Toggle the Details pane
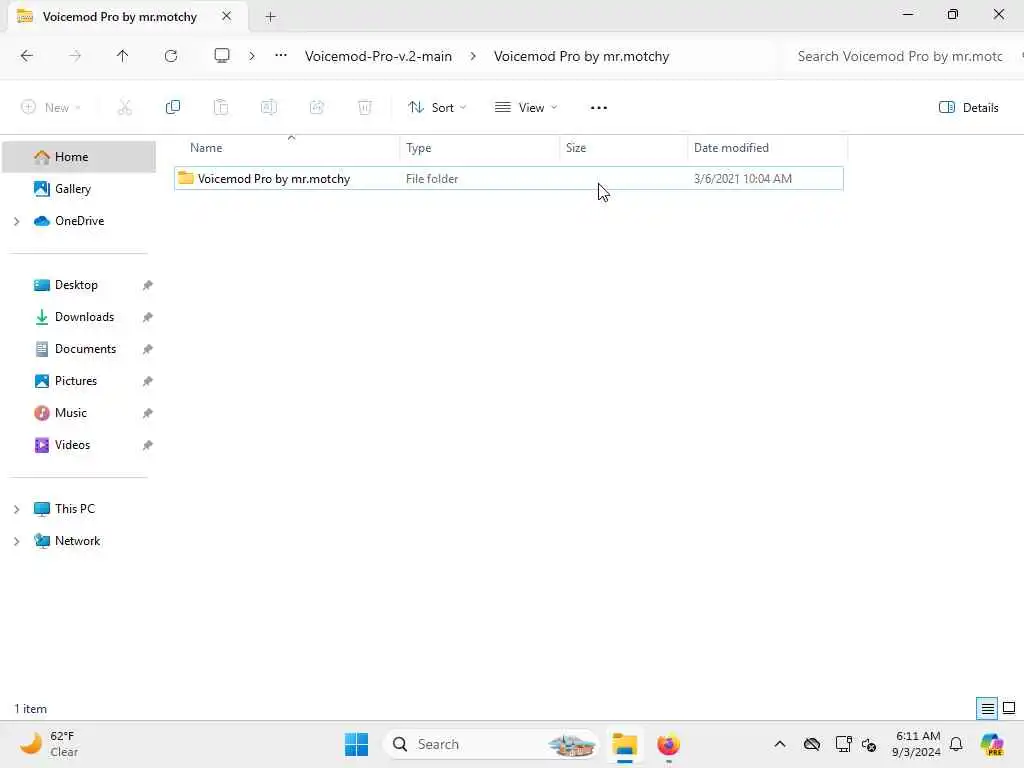Viewport: 1024px width, 768px height. pyautogui.click(x=968, y=108)
